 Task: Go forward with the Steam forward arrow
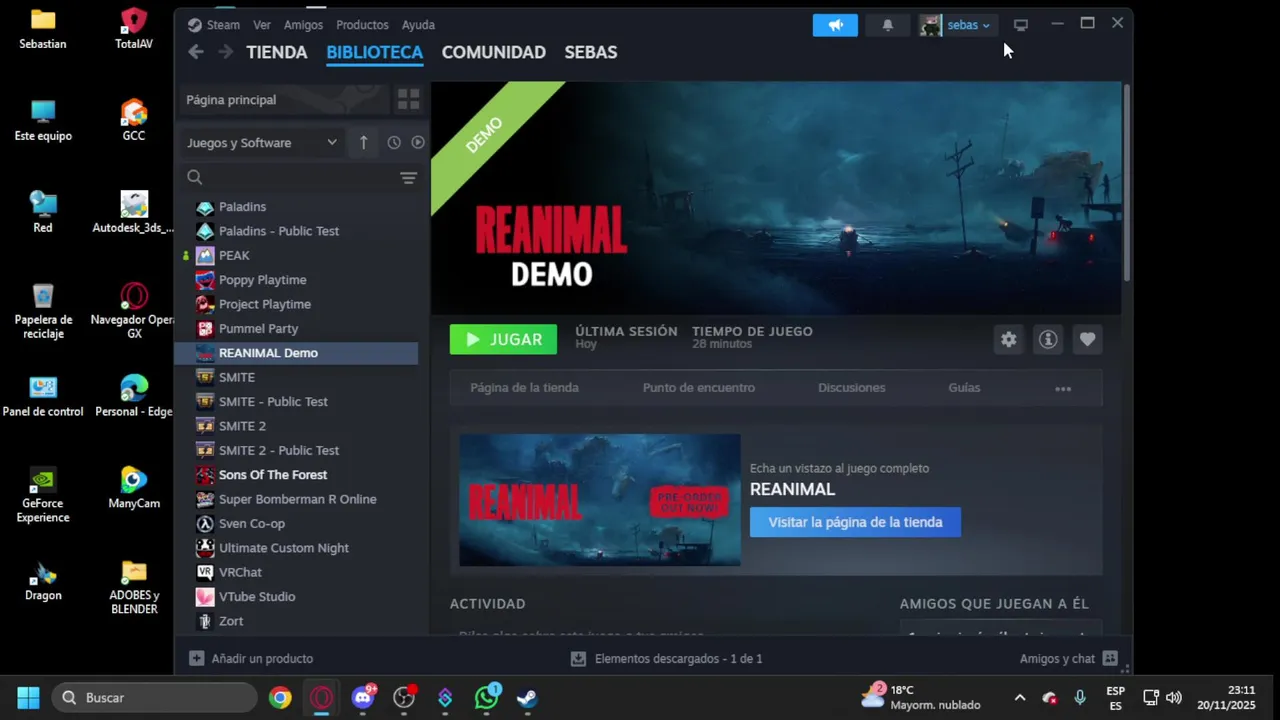tap(226, 52)
